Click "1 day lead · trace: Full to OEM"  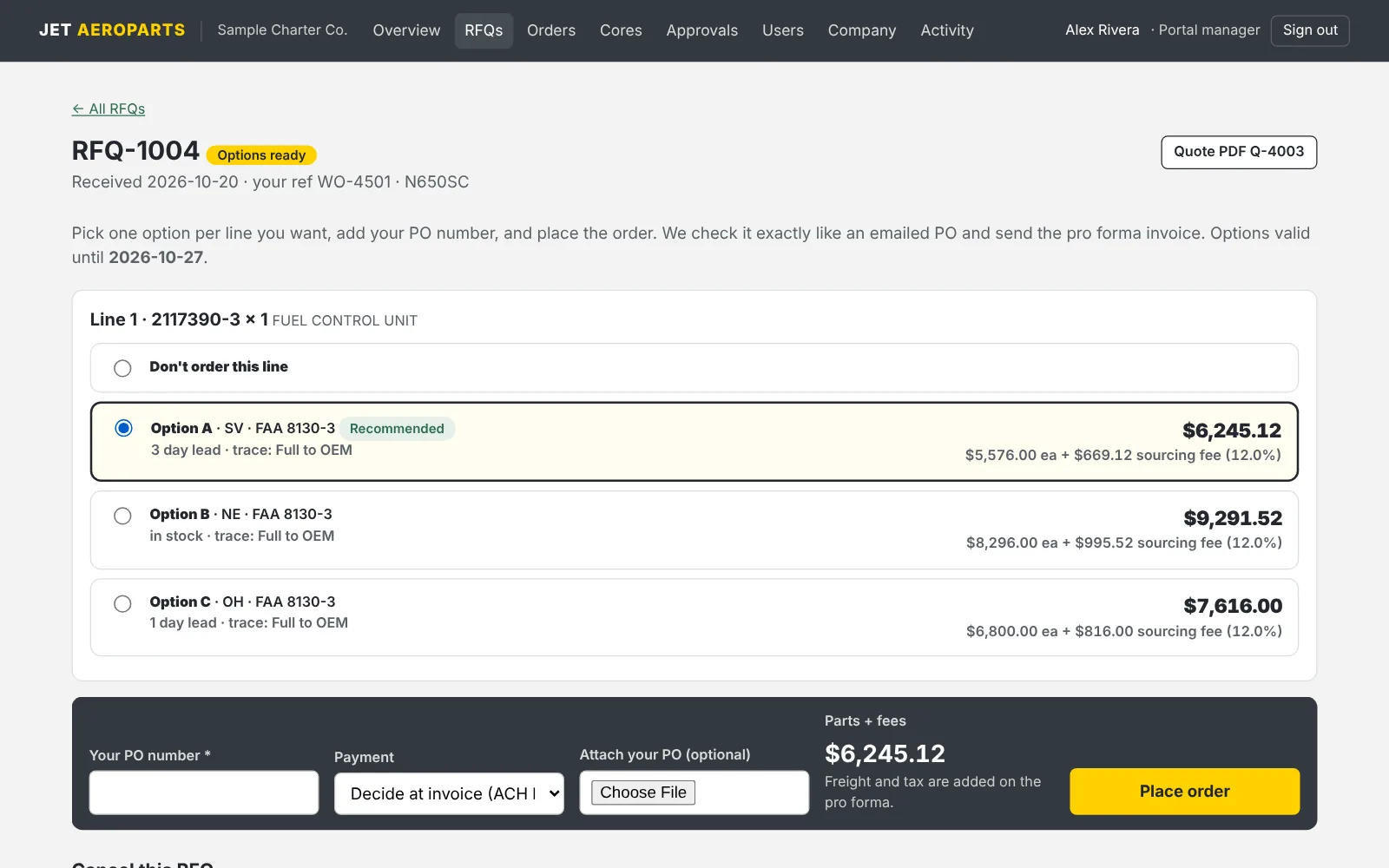click(x=249, y=622)
